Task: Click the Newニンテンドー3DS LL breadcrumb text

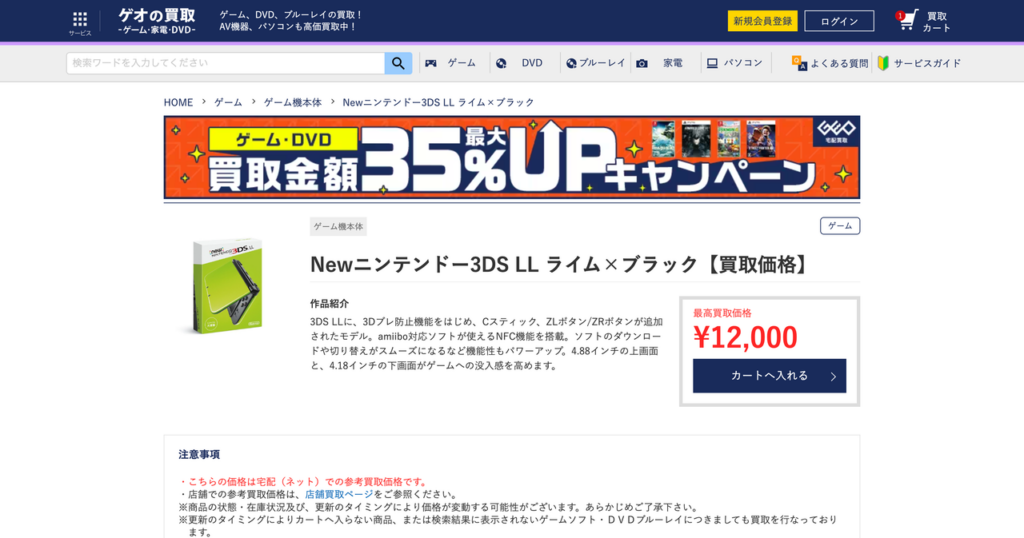Action: 438,103
